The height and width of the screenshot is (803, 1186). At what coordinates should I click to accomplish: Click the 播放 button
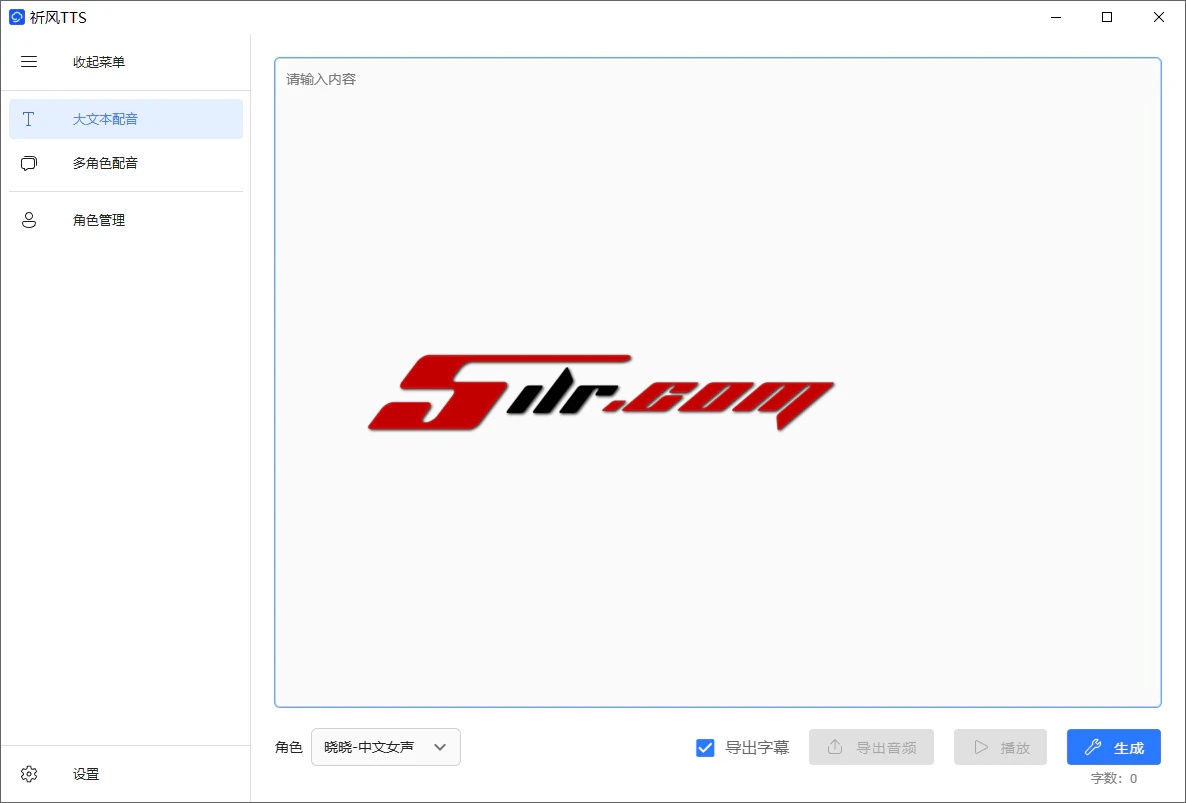tap(1000, 747)
